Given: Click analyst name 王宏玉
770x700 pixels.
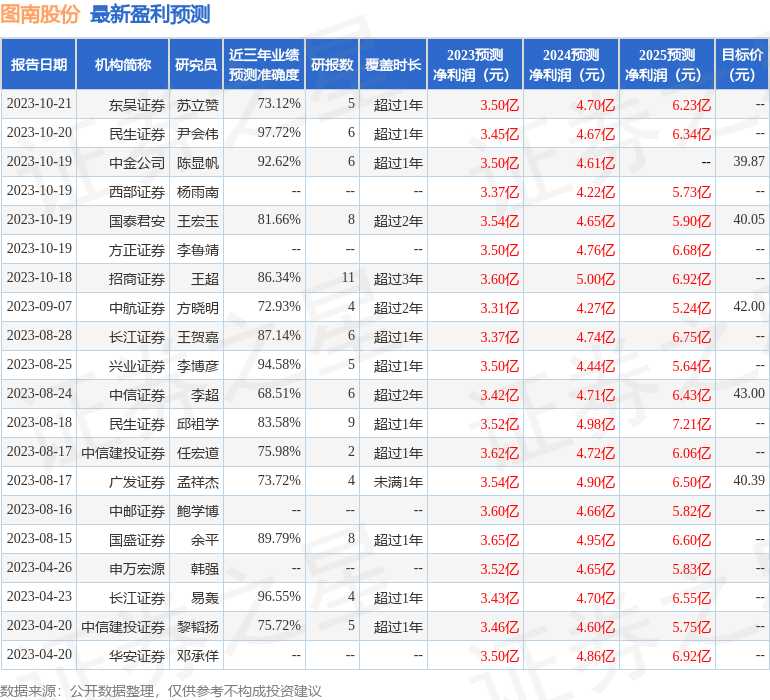Looking at the screenshot, I should (197, 221).
